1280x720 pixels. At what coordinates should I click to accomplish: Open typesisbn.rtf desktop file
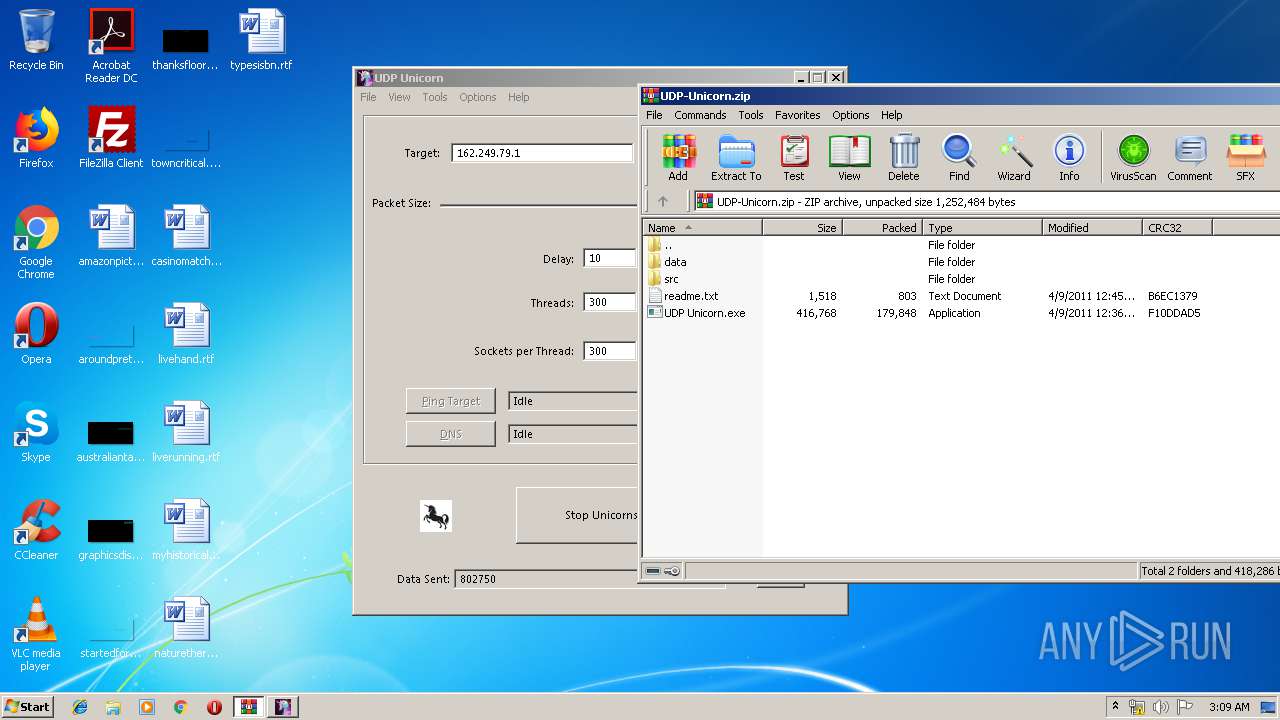261,40
